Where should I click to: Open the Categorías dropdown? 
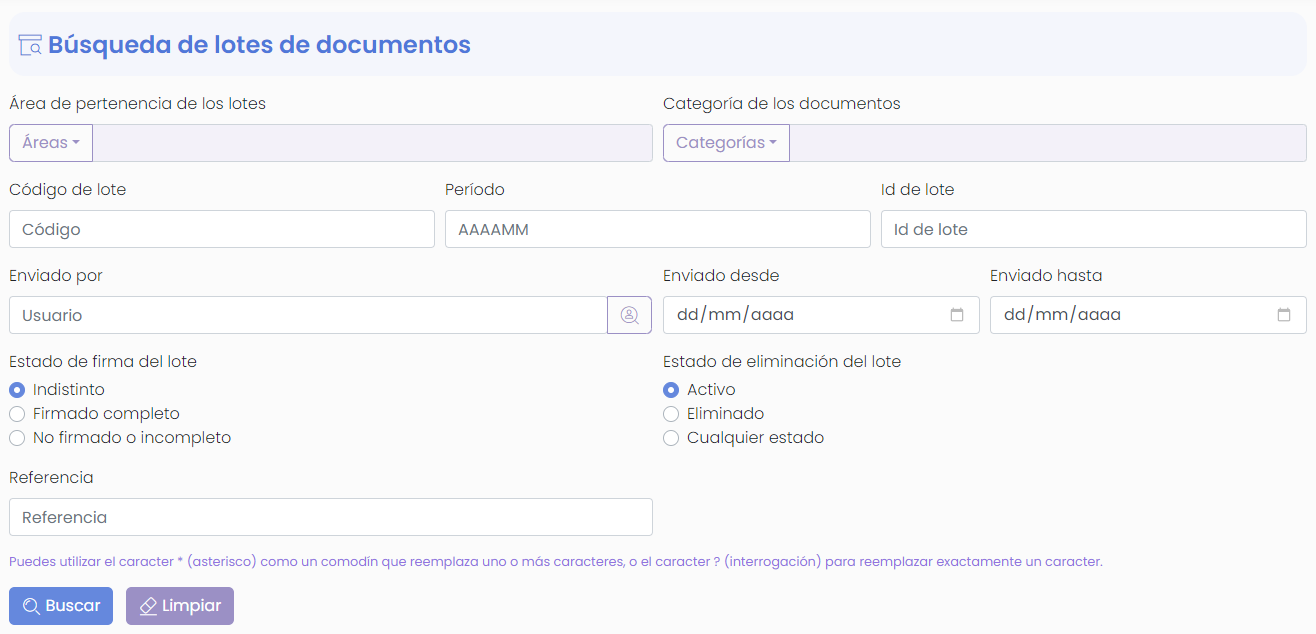726,142
